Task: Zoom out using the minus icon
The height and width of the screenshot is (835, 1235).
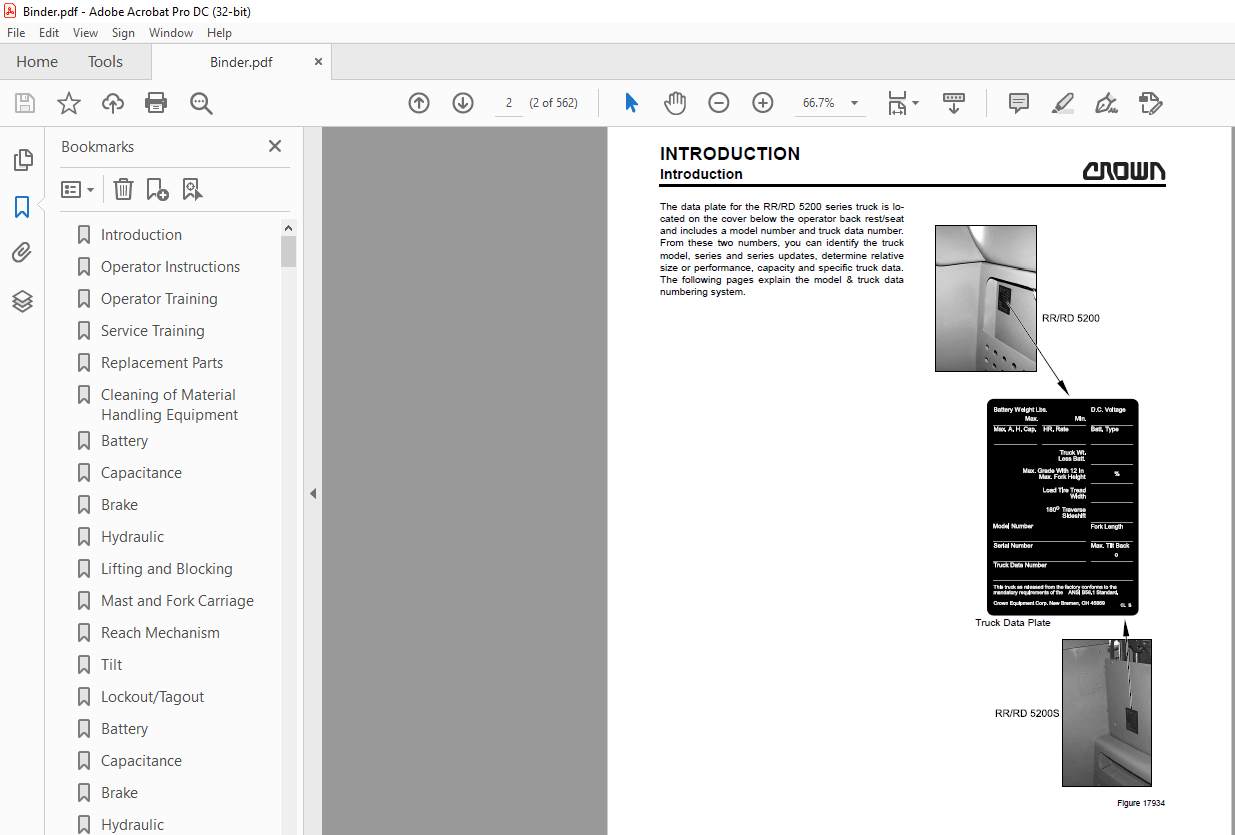Action: pyautogui.click(x=718, y=103)
